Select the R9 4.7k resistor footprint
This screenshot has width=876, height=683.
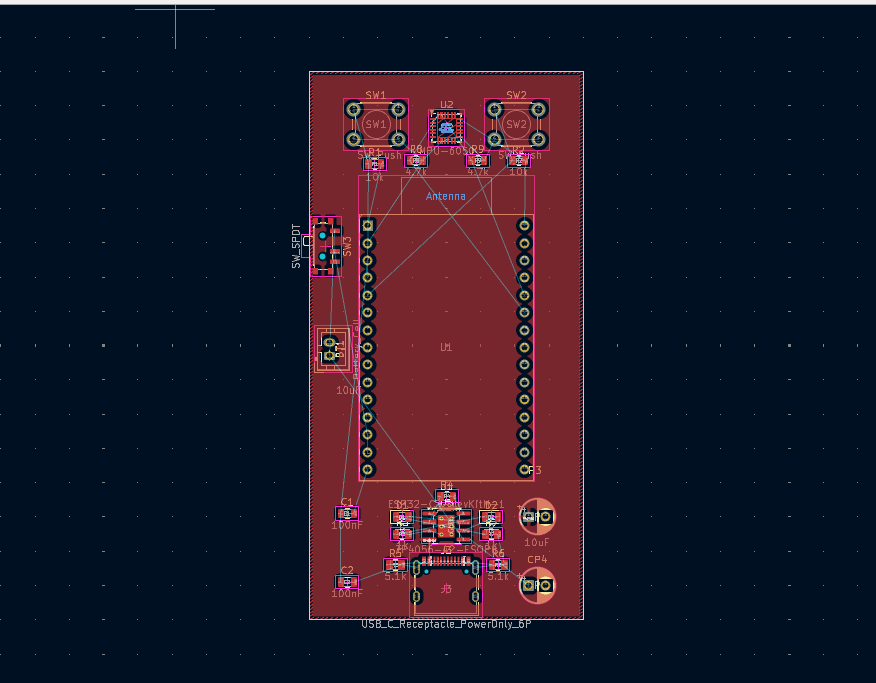(478, 160)
